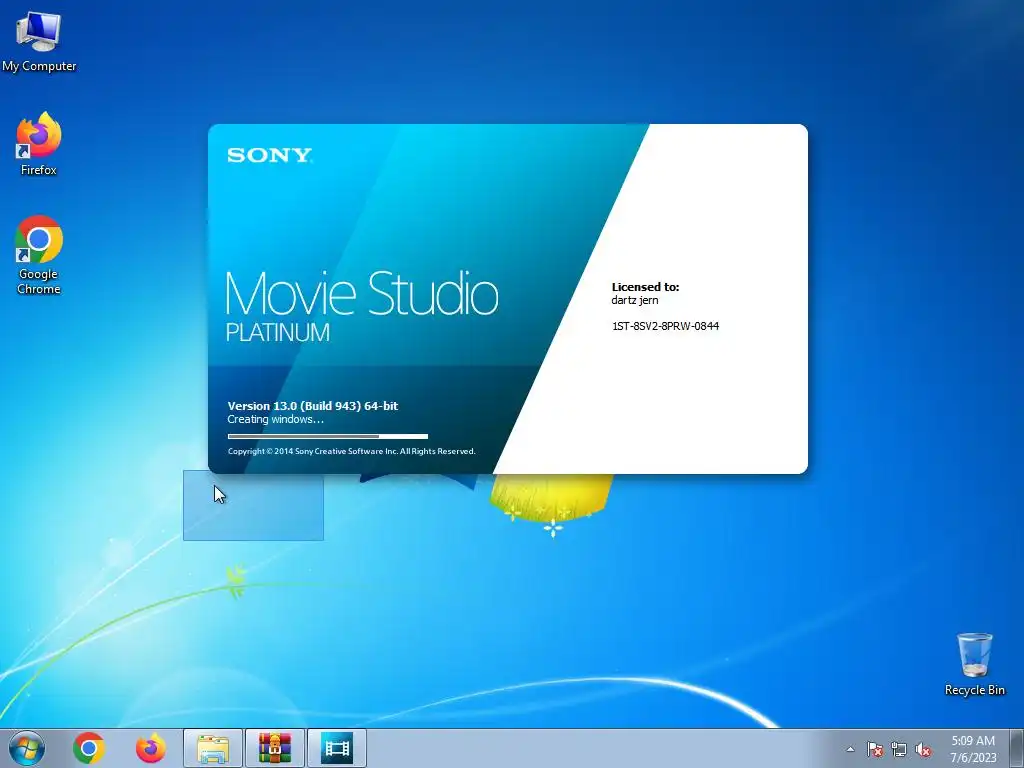Select the Google Chrome desktop shortcut

(39, 255)
